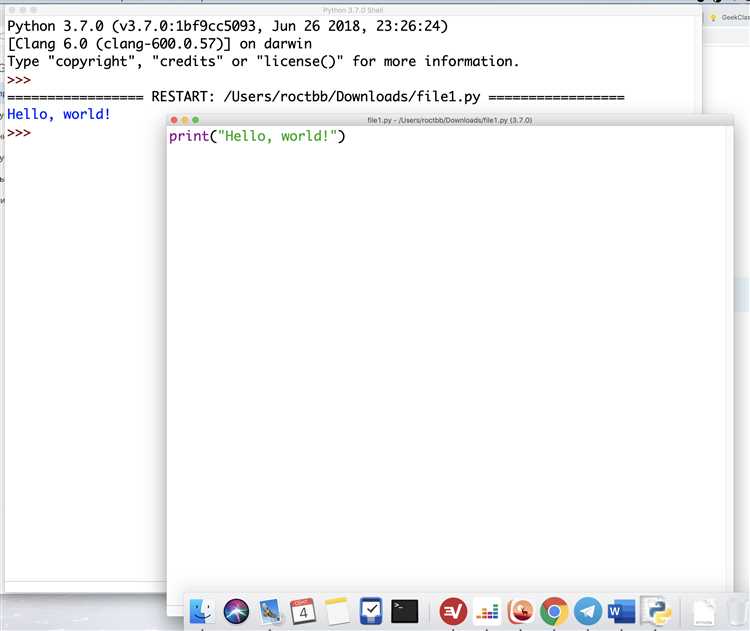This screenshot has width=750, height=631.
Task: Open the document file icon in dock
Action: [x=705, y=612]
